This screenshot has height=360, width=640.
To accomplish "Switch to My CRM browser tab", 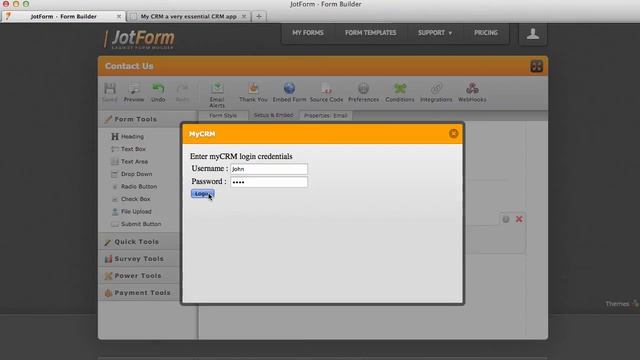I will 189,16.
